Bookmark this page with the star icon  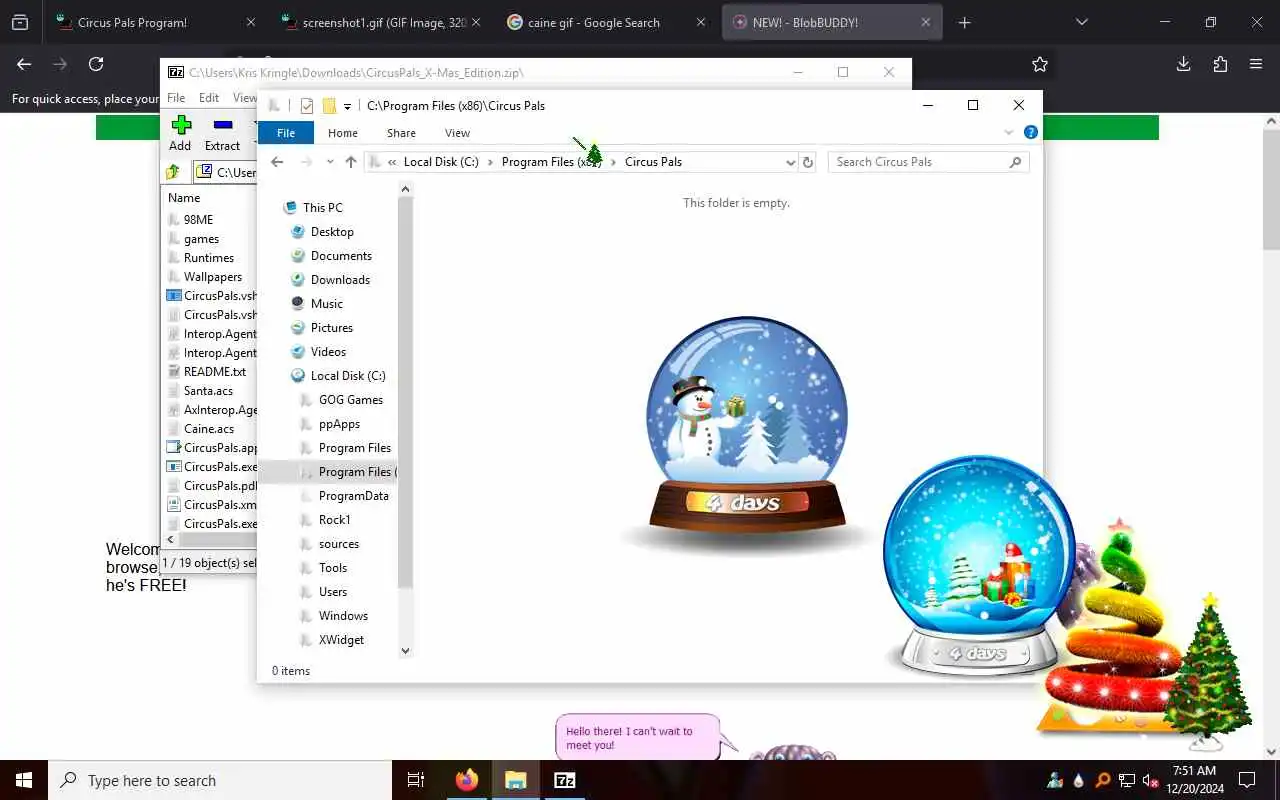coord(1040,64)
